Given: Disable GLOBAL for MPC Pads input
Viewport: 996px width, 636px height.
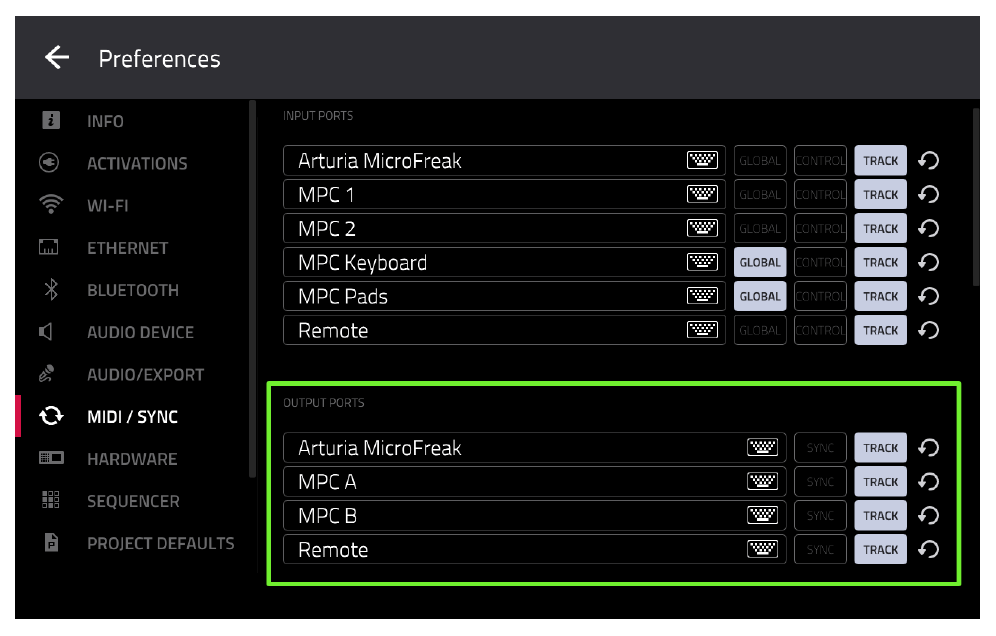Looking at the screenshot, I should point(760,296).
